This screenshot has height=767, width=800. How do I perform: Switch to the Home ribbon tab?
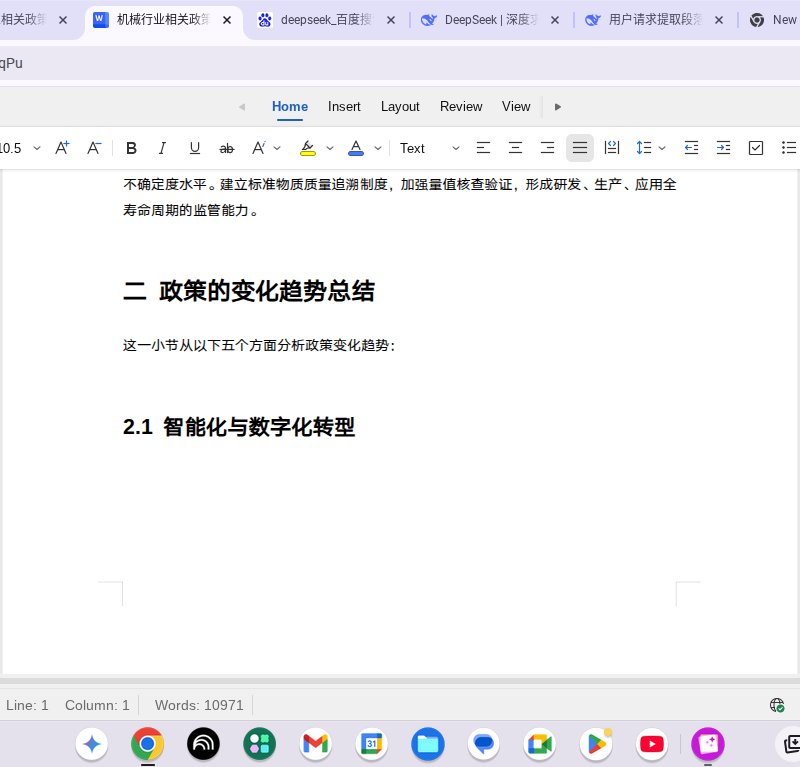coord(290,107)
